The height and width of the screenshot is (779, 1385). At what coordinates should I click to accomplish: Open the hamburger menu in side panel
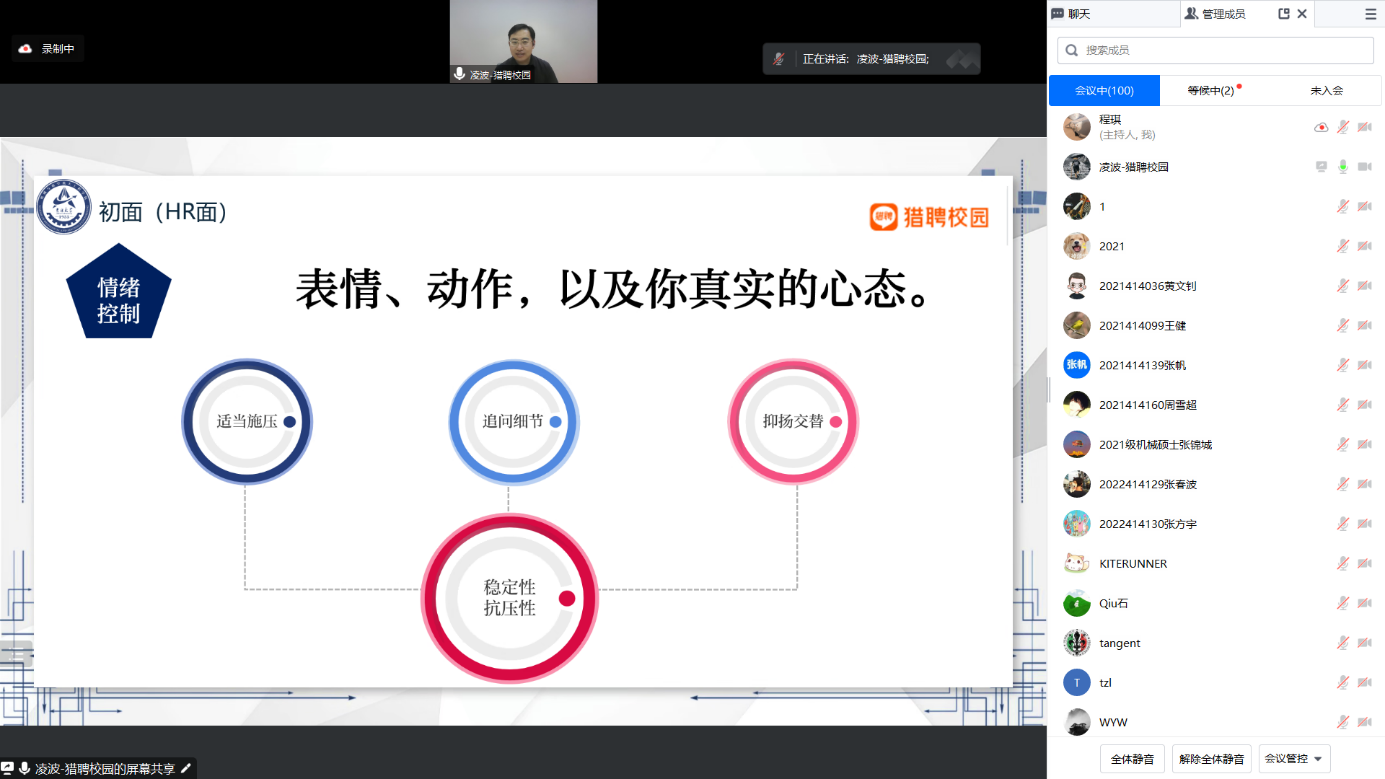pos(1370,14)
